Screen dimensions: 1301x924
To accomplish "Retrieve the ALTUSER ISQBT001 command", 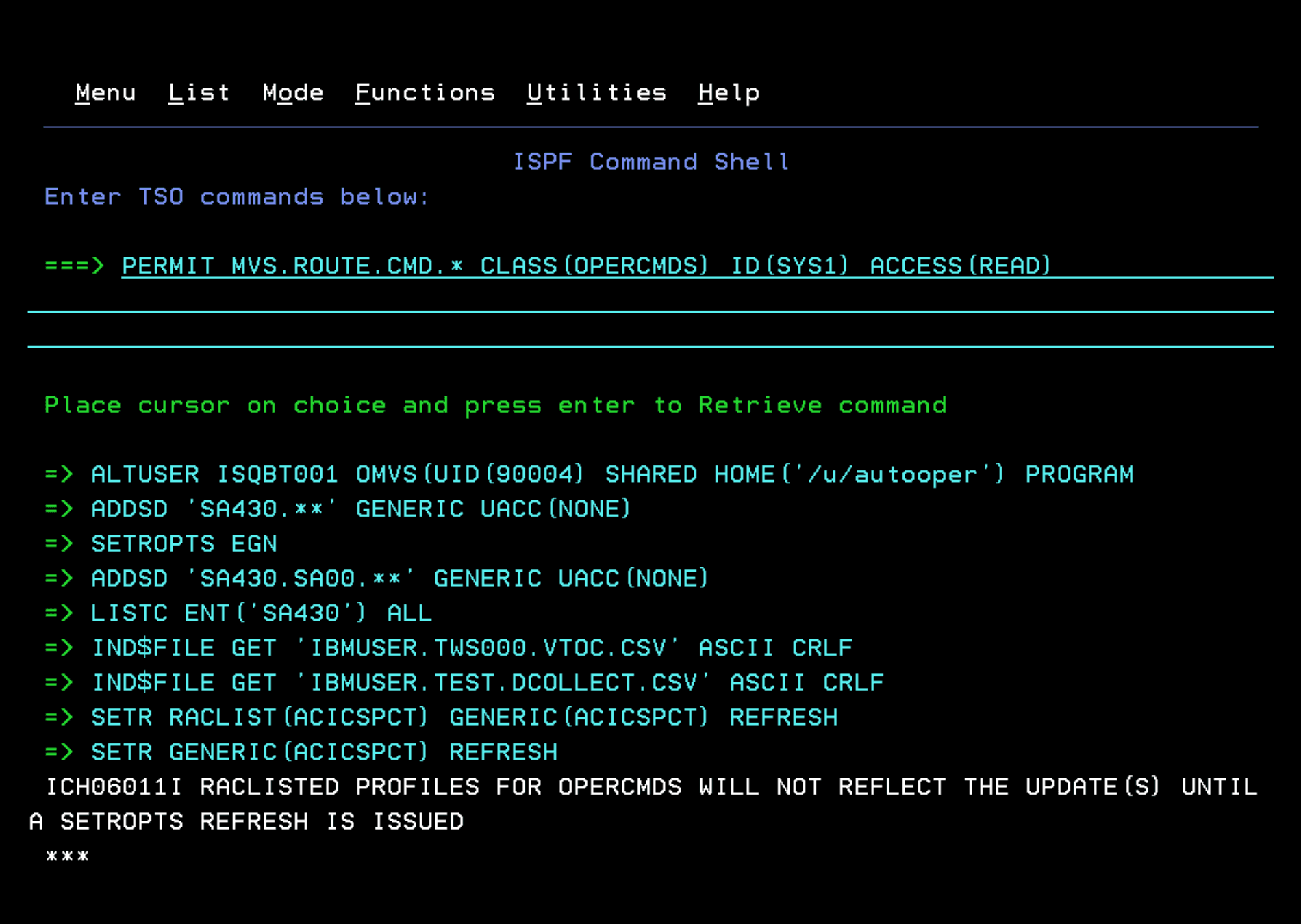I will pos(611,474).
